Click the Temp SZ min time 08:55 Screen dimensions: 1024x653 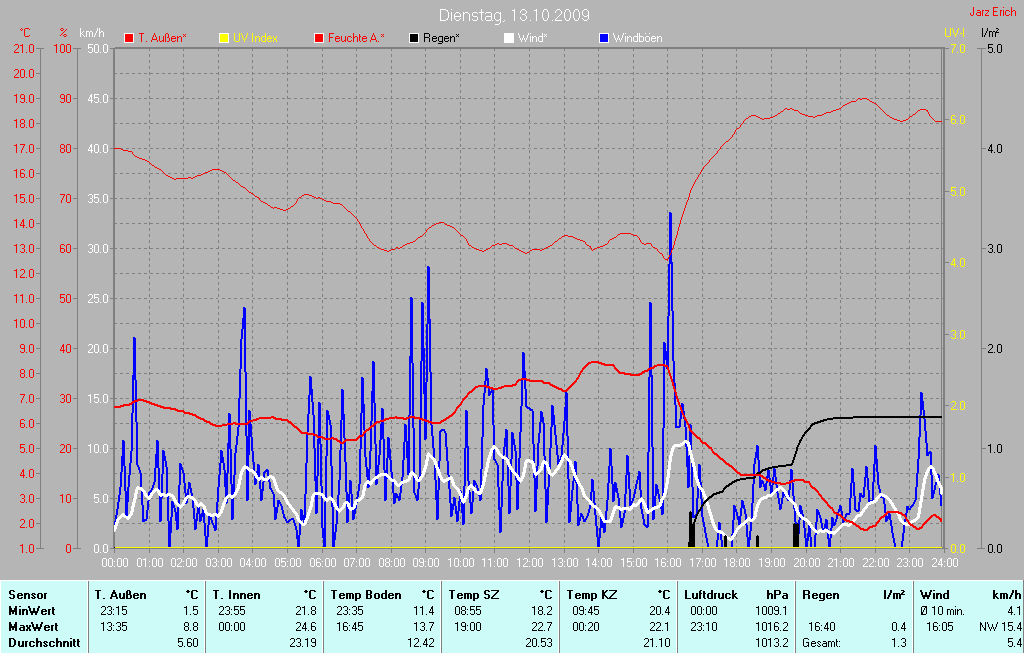[x=468, y=611]
